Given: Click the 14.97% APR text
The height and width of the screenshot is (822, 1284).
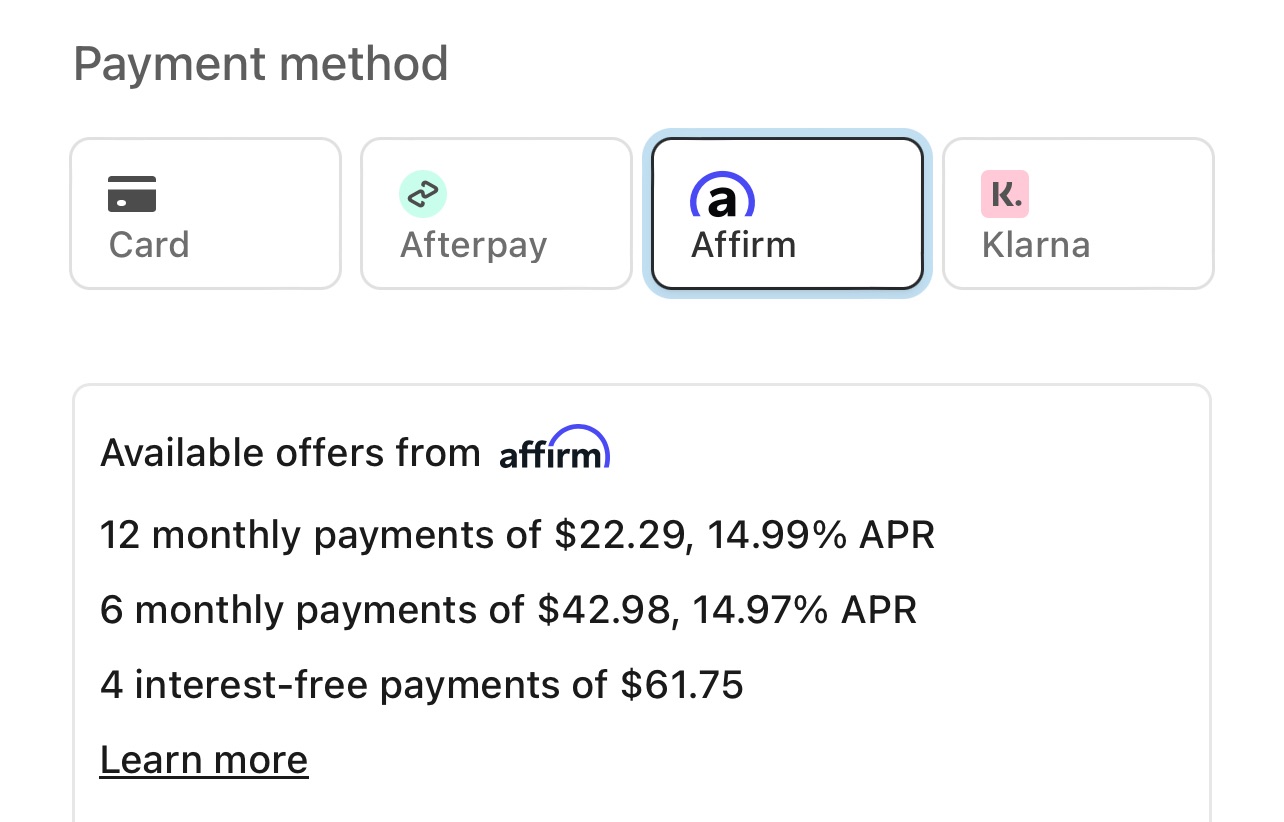Looking at the screenshot, I should (x=803, y=609).
